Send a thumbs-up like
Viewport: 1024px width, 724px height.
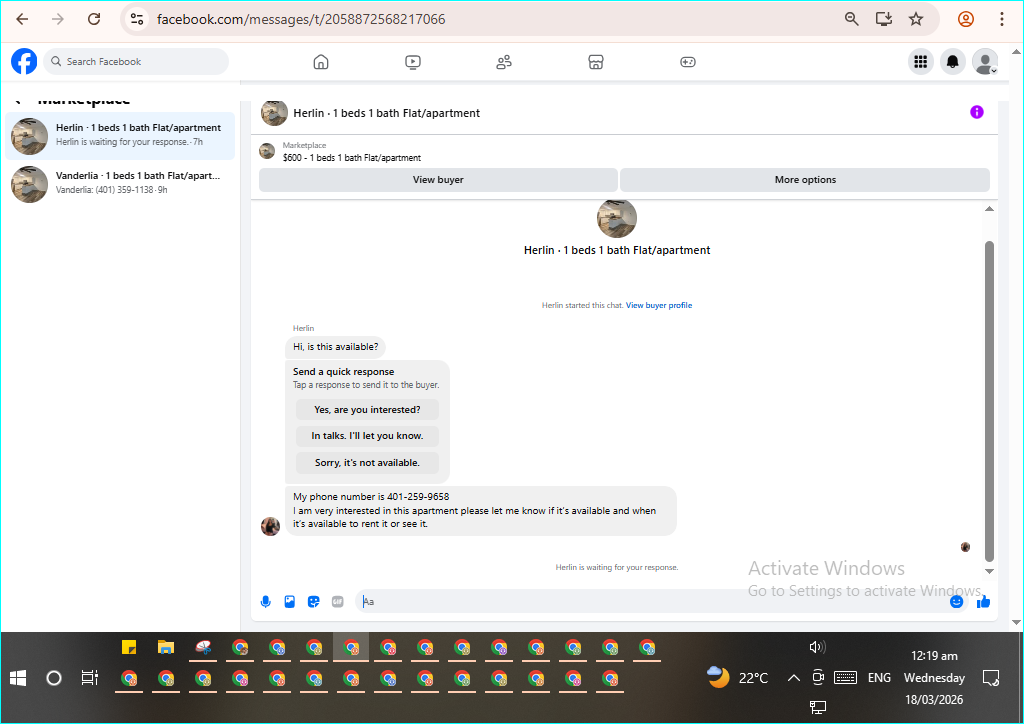coord(984,601)
